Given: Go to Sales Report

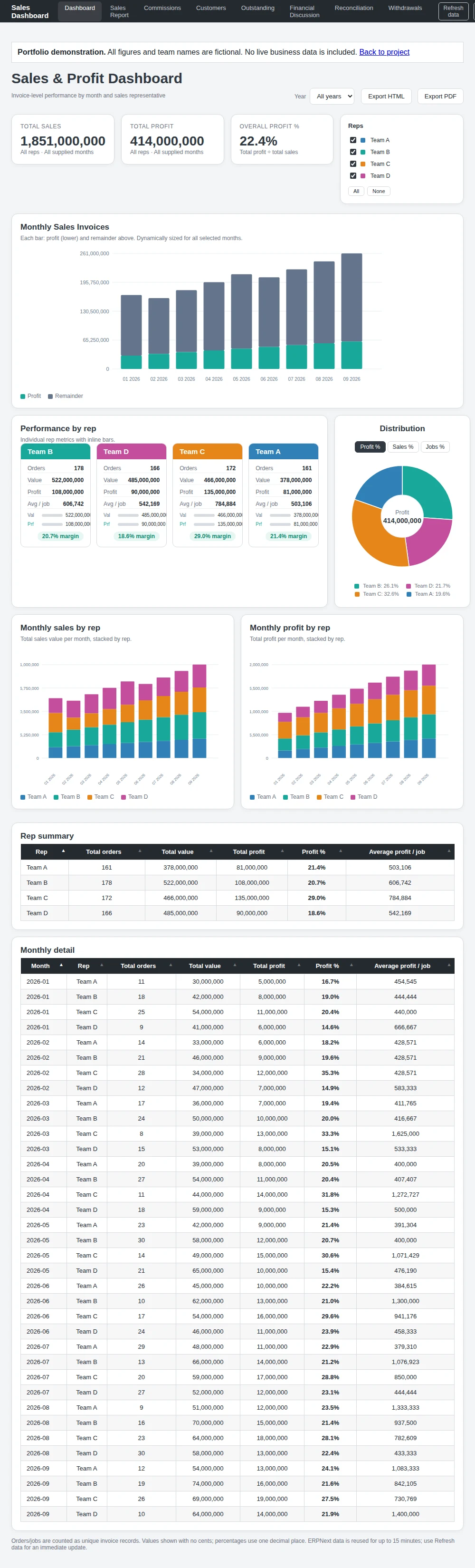Looking at the screenshot, I should pos(119,11).
